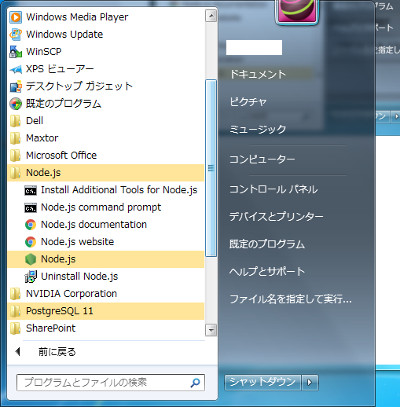The height and width of the screenshot is (407, 400).
Task: Open Node.js documentation link text
Action: [x=94, y=225]
